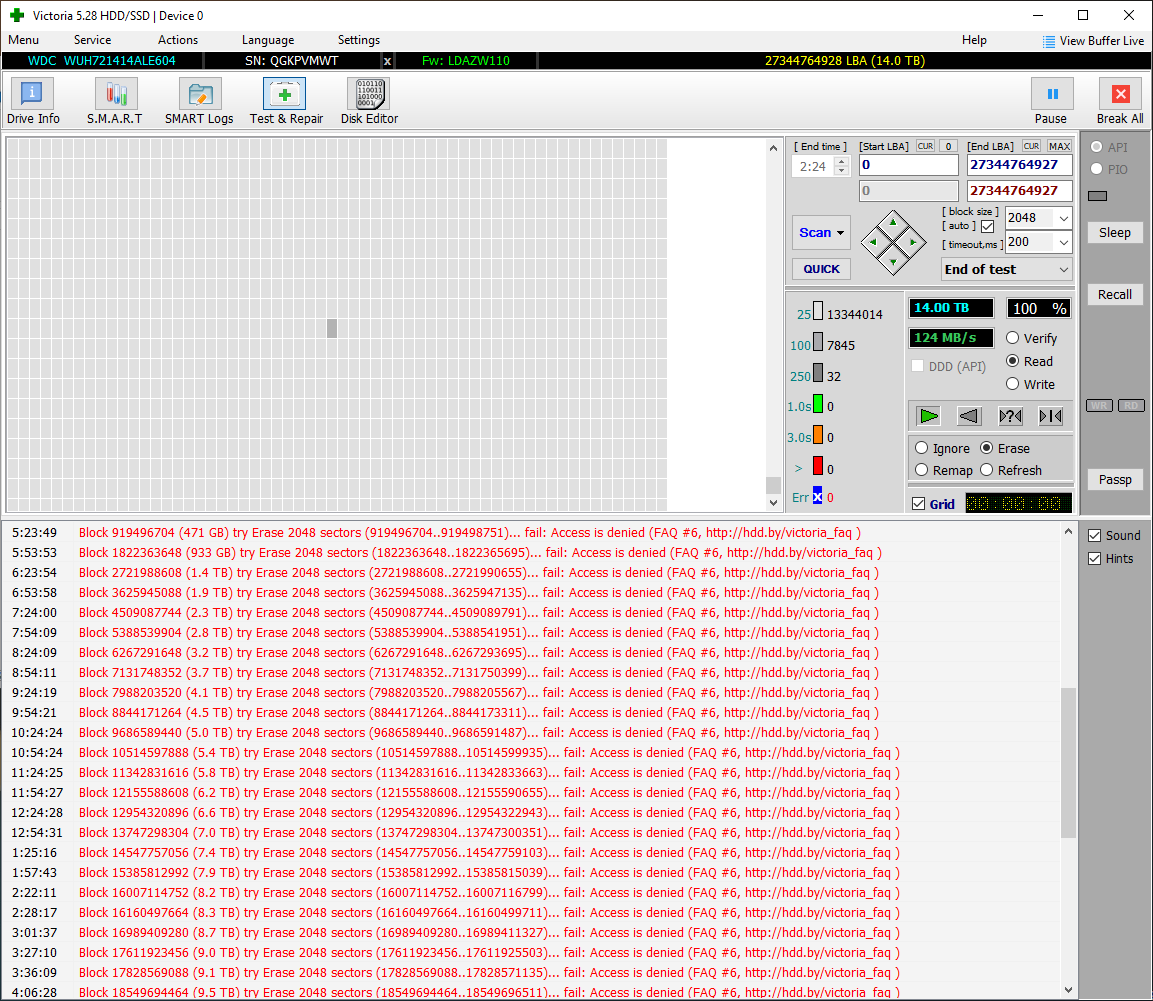The height and width of the screenshot is (1001, 1153).
Task: Click the Recall button
Action: click(x=1115, y=294)
